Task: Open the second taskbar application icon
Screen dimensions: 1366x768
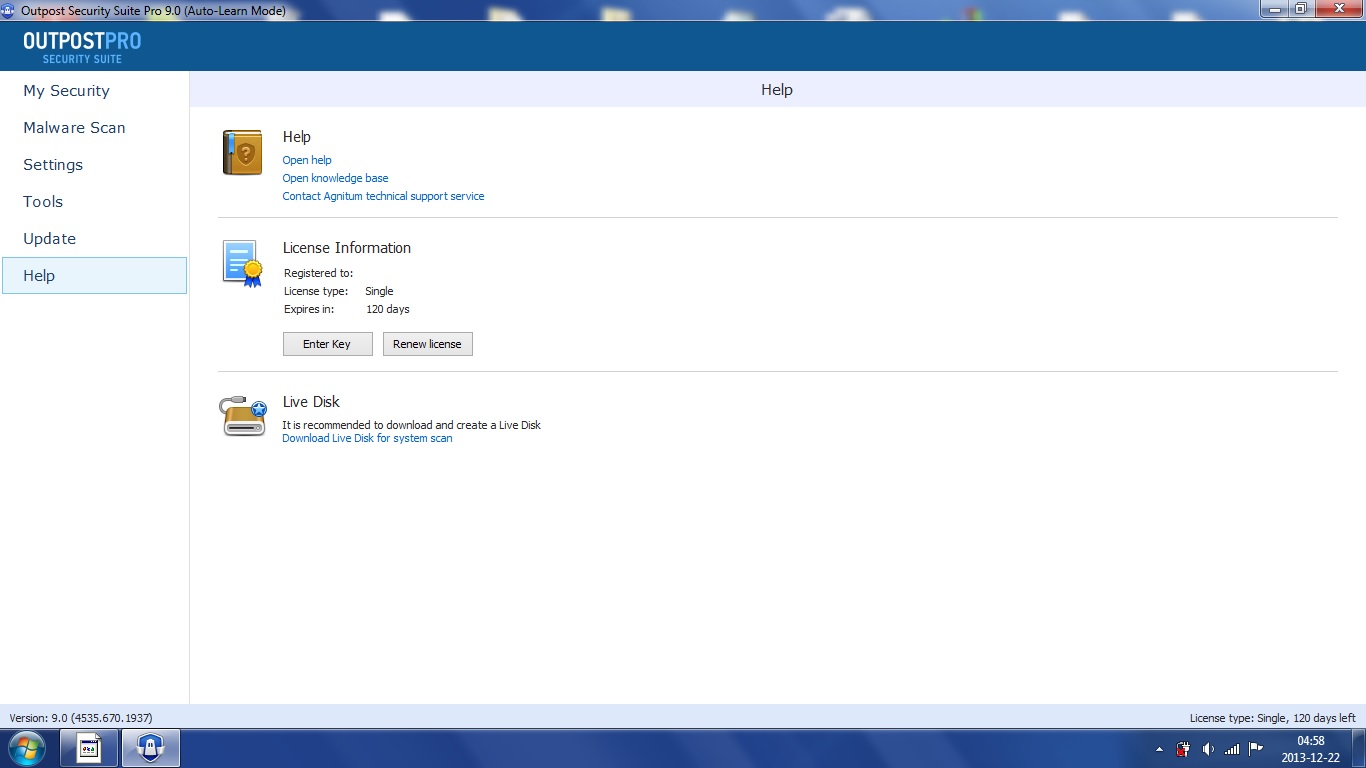Action: [x=89, y=748]
